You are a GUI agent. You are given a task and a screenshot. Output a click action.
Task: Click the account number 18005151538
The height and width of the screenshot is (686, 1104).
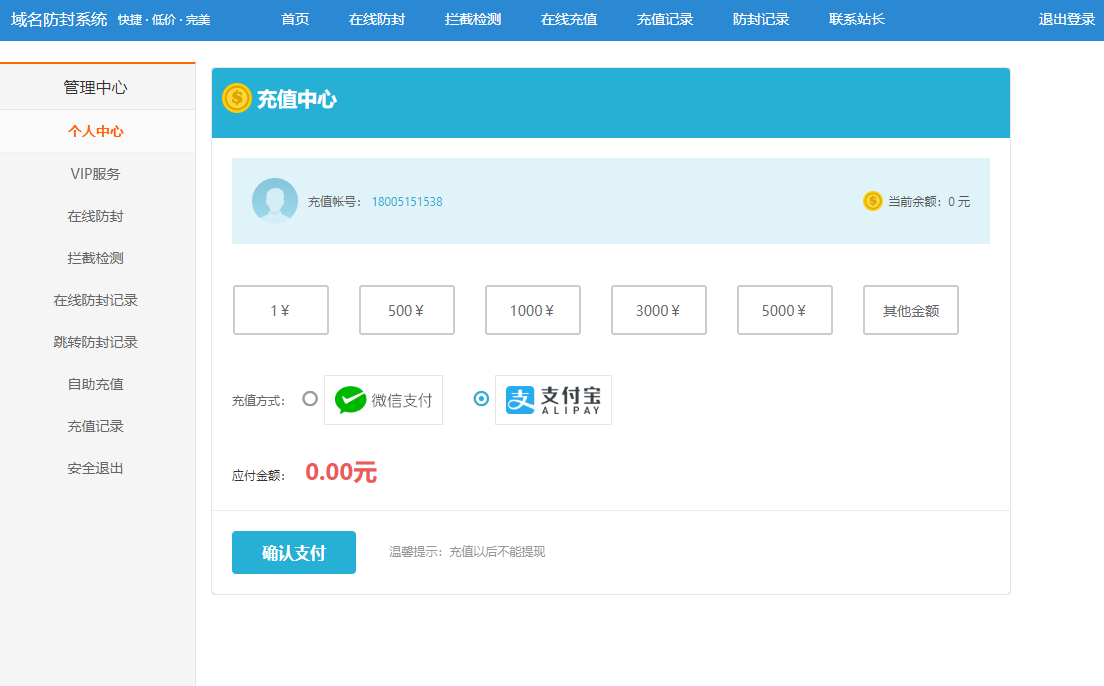pyautogui.click(x=407, y=202)
